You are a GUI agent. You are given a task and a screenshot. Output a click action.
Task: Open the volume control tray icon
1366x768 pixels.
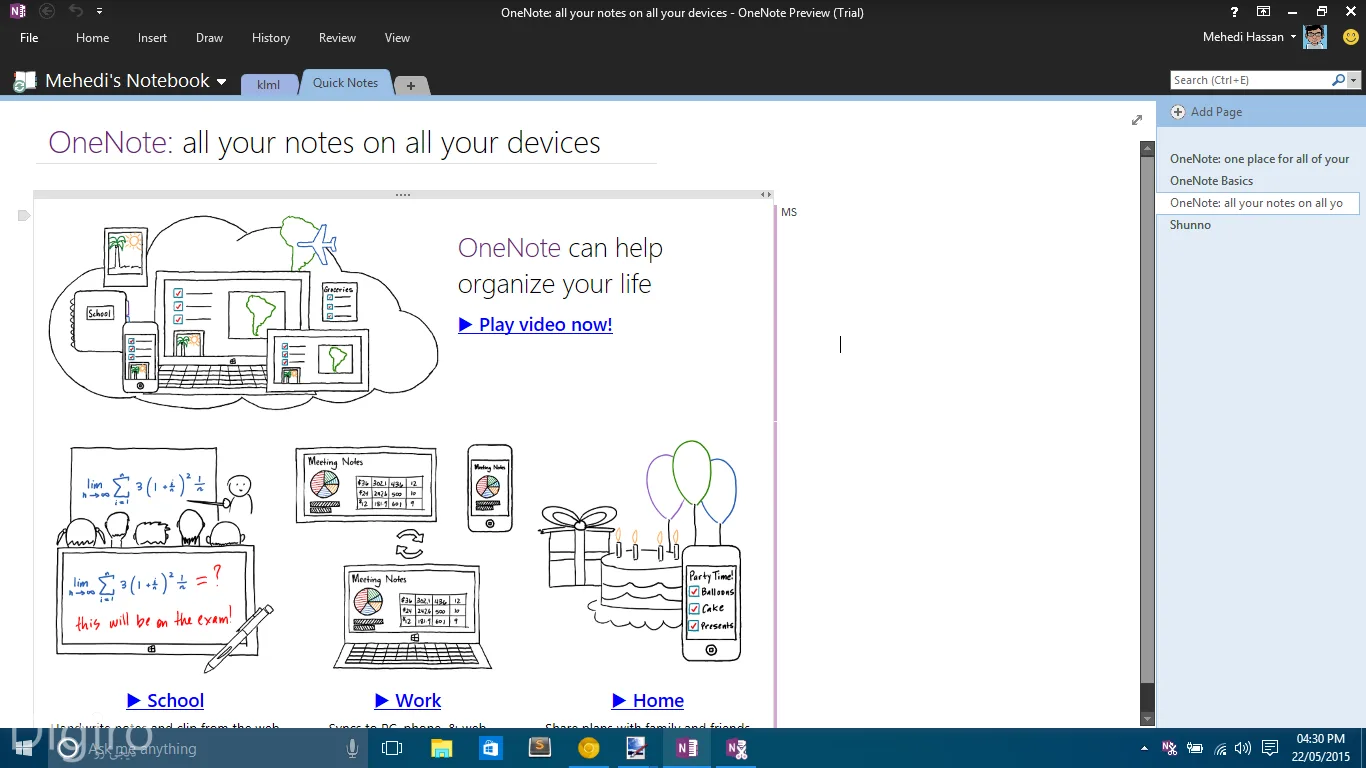(x=1243, y=748)
